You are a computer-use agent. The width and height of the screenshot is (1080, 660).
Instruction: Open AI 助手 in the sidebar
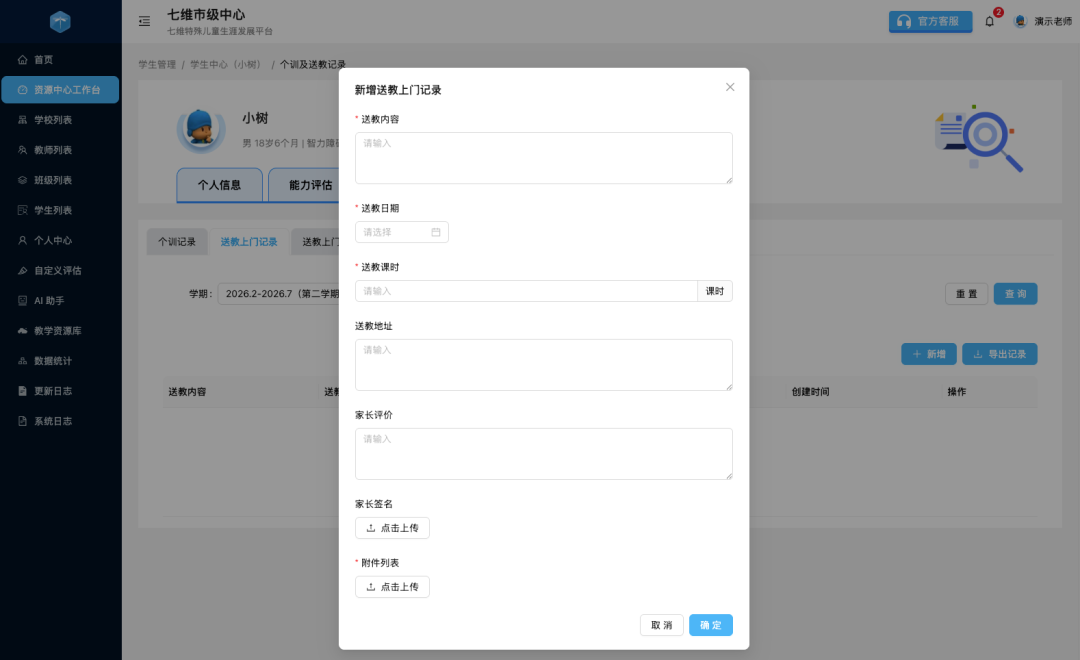pyautogui.click(x=61, y=300)
